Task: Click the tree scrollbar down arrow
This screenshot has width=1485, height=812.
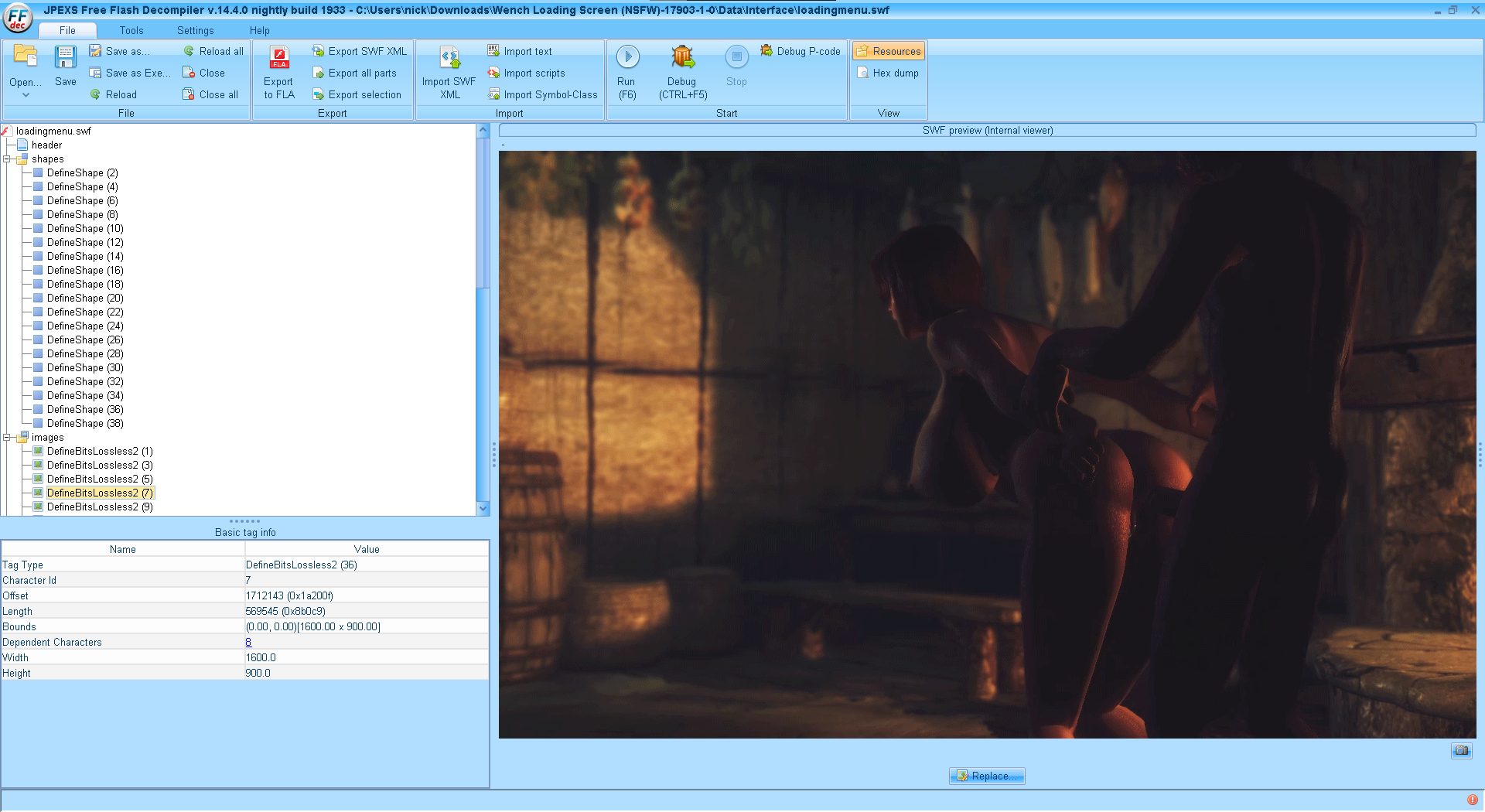Action: pyautogui.click(x=483, y=508)
